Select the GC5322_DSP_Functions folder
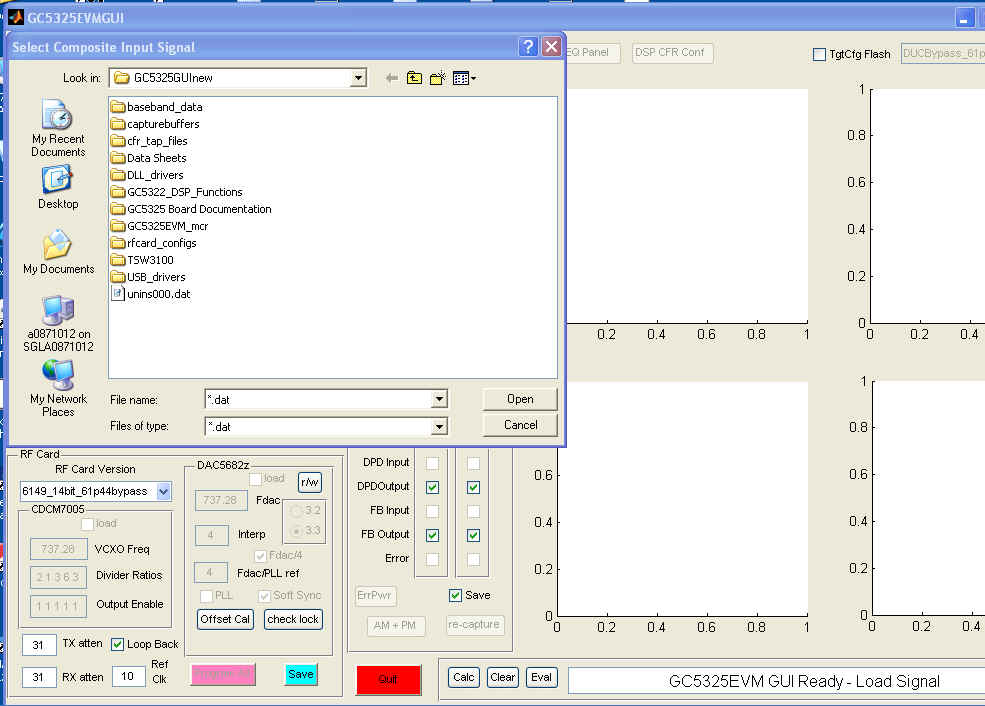The height and width of the screenshot is (706, 985). pos(177,192)
